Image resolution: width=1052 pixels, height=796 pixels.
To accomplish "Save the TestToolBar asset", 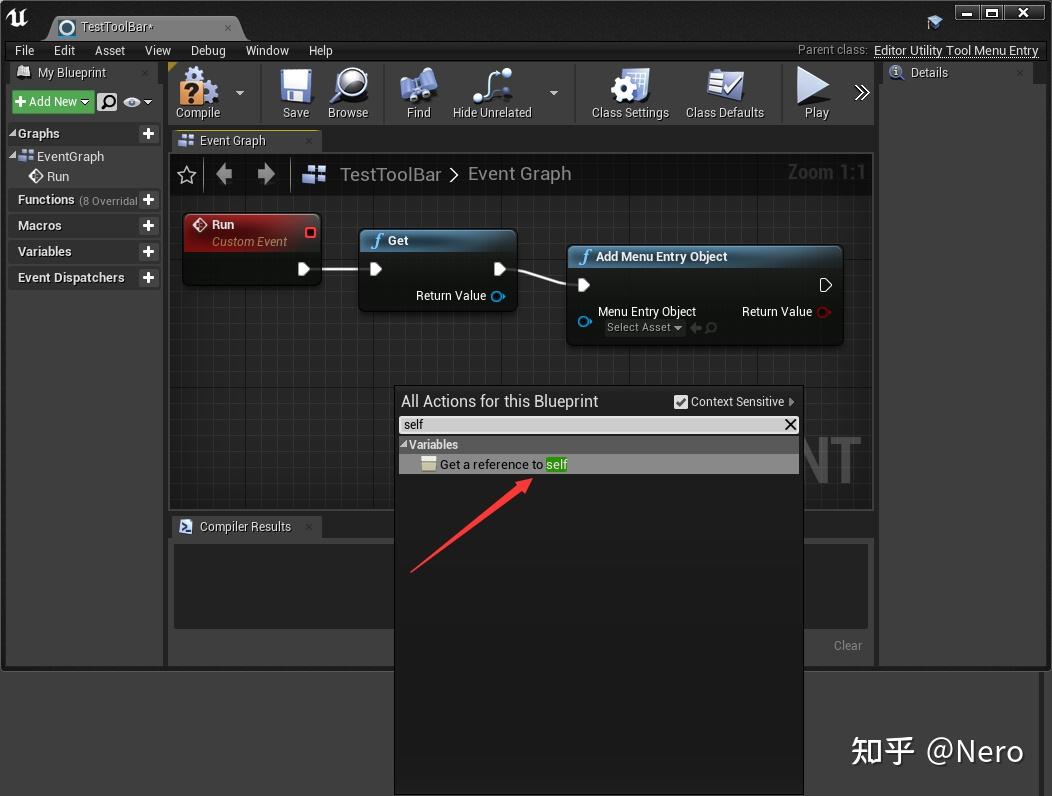I will (295, 93).
